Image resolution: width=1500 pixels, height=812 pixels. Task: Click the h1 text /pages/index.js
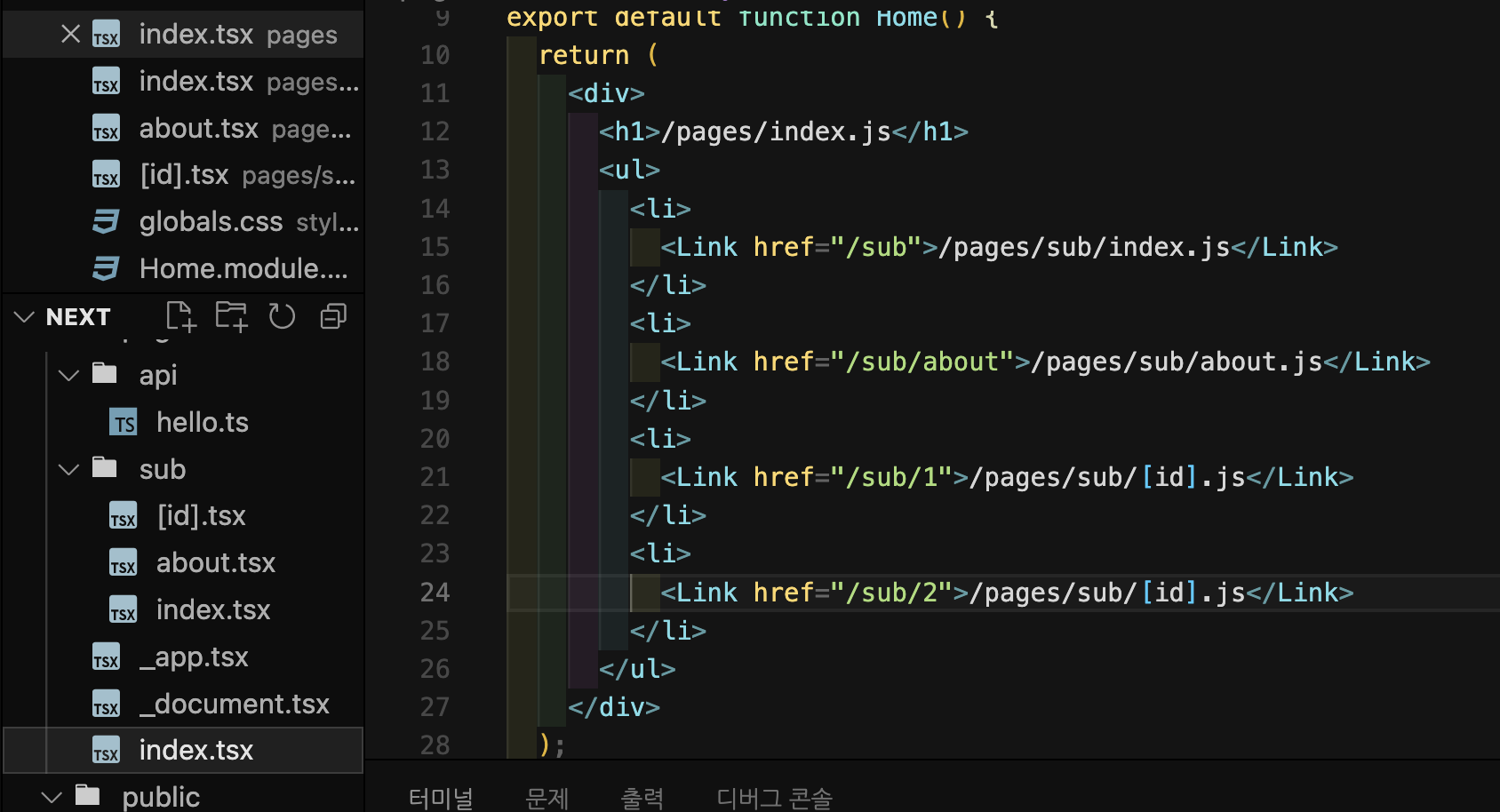[776, 131]
